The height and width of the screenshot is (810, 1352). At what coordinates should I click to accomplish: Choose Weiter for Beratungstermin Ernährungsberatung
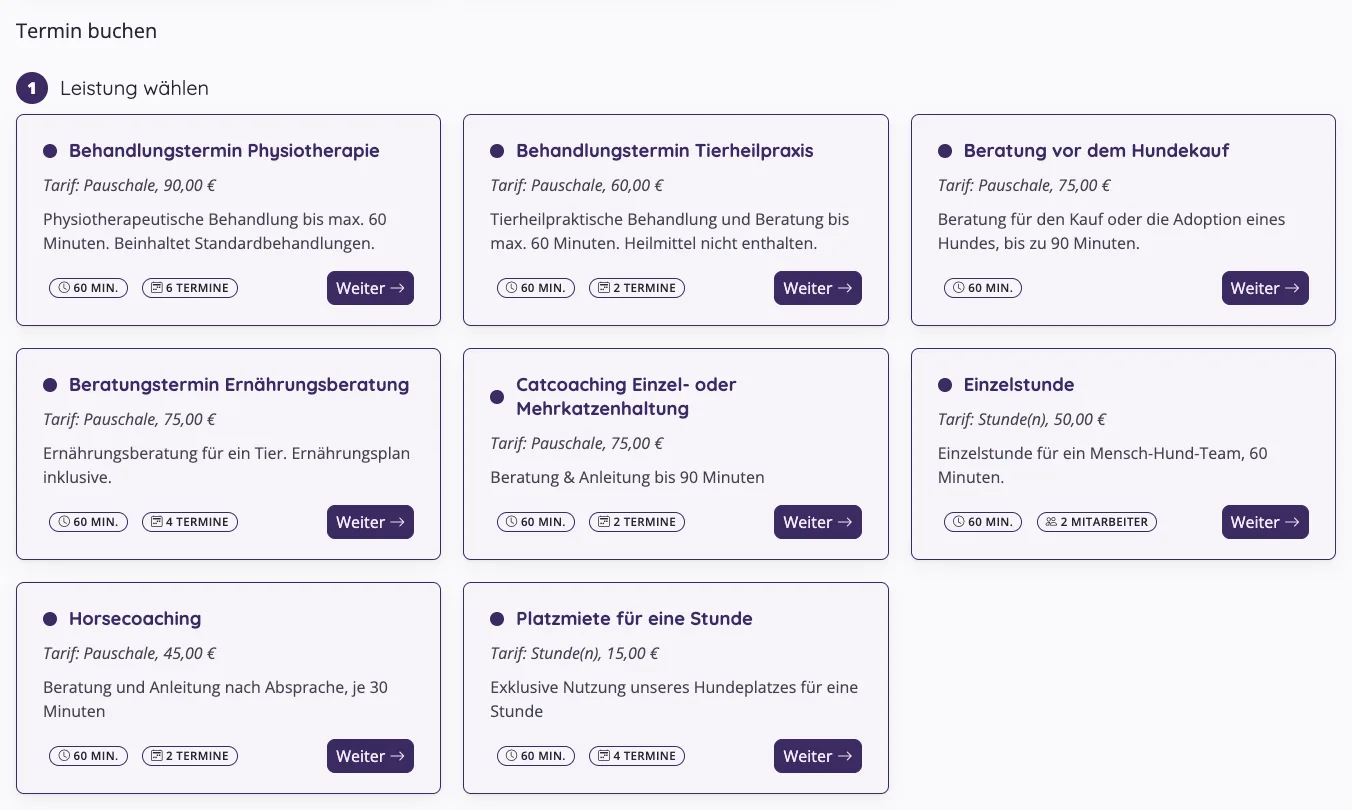[x=370, y=522]
